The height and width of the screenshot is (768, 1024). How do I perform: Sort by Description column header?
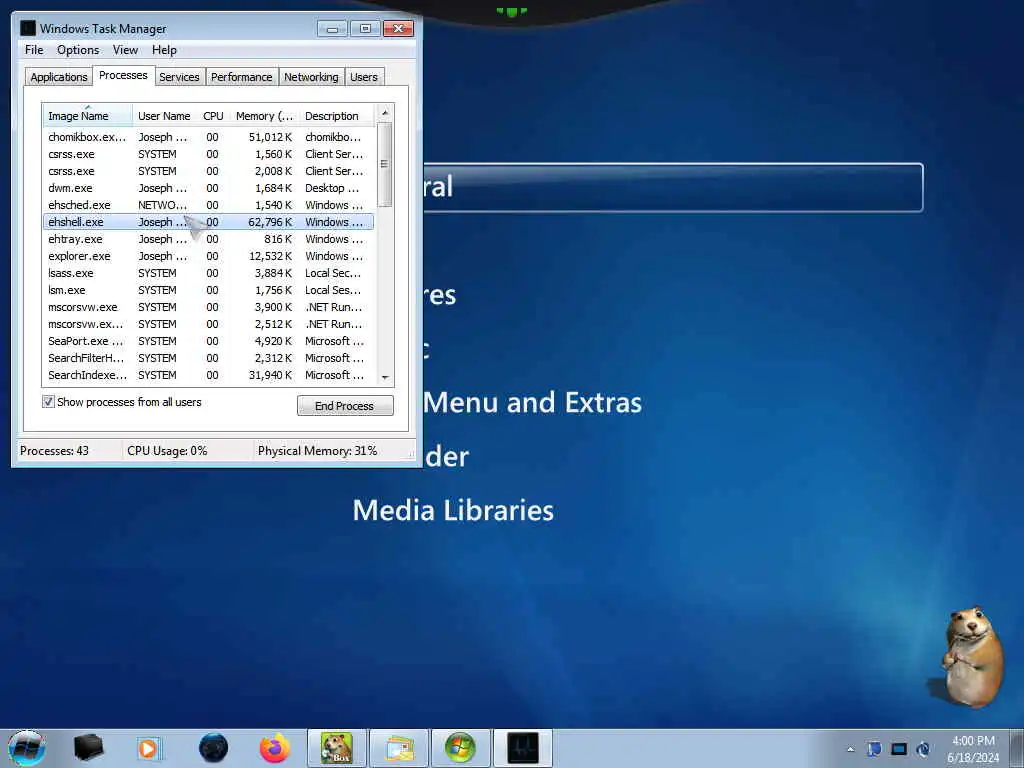(x=337, y=116)
